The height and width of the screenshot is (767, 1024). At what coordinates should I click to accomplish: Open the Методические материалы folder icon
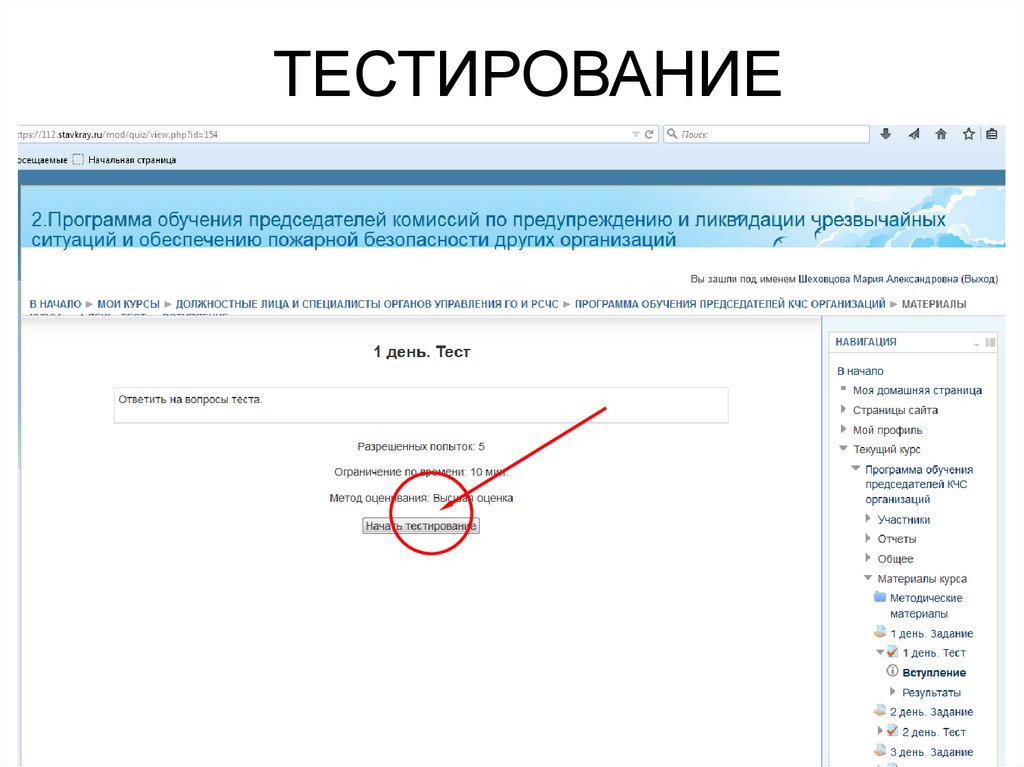pos(880,597)
